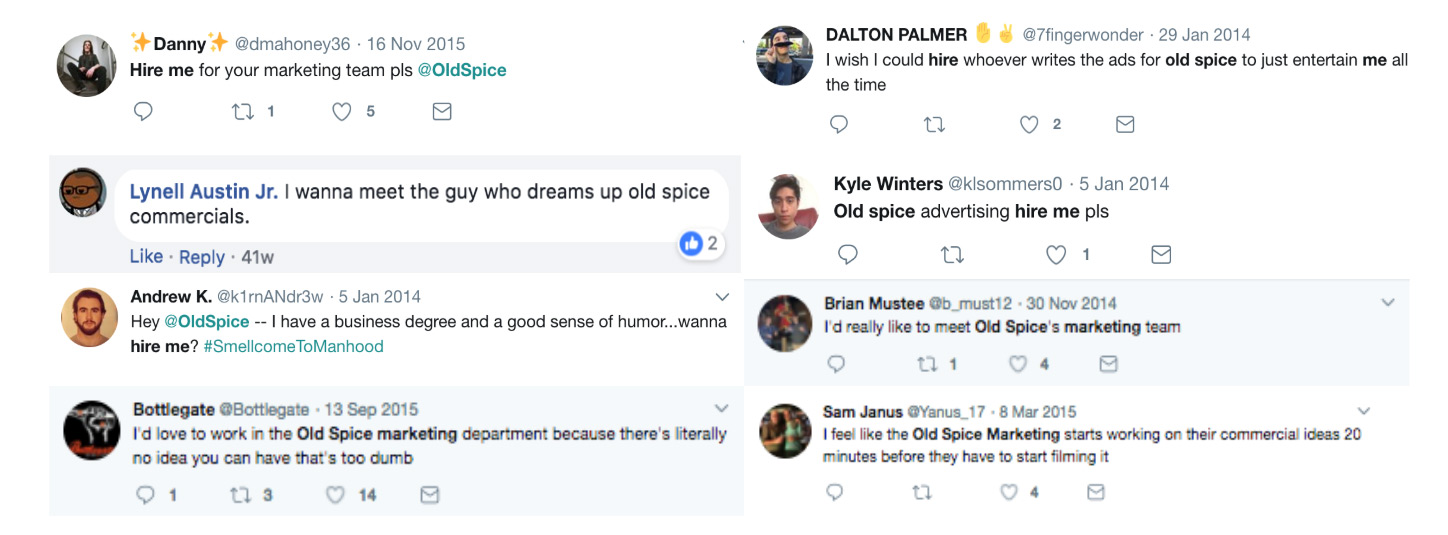Message Kyle Winters' tweet envelope icon
Viewport: 1448px width, 535px height.
pos(1161,255)
